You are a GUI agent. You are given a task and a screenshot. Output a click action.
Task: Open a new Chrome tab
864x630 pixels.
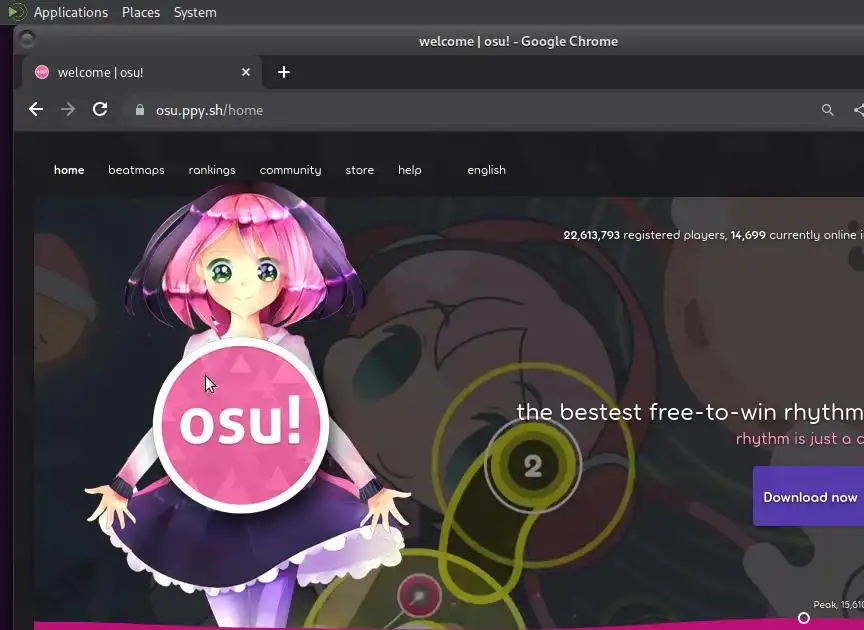point(284,72)
